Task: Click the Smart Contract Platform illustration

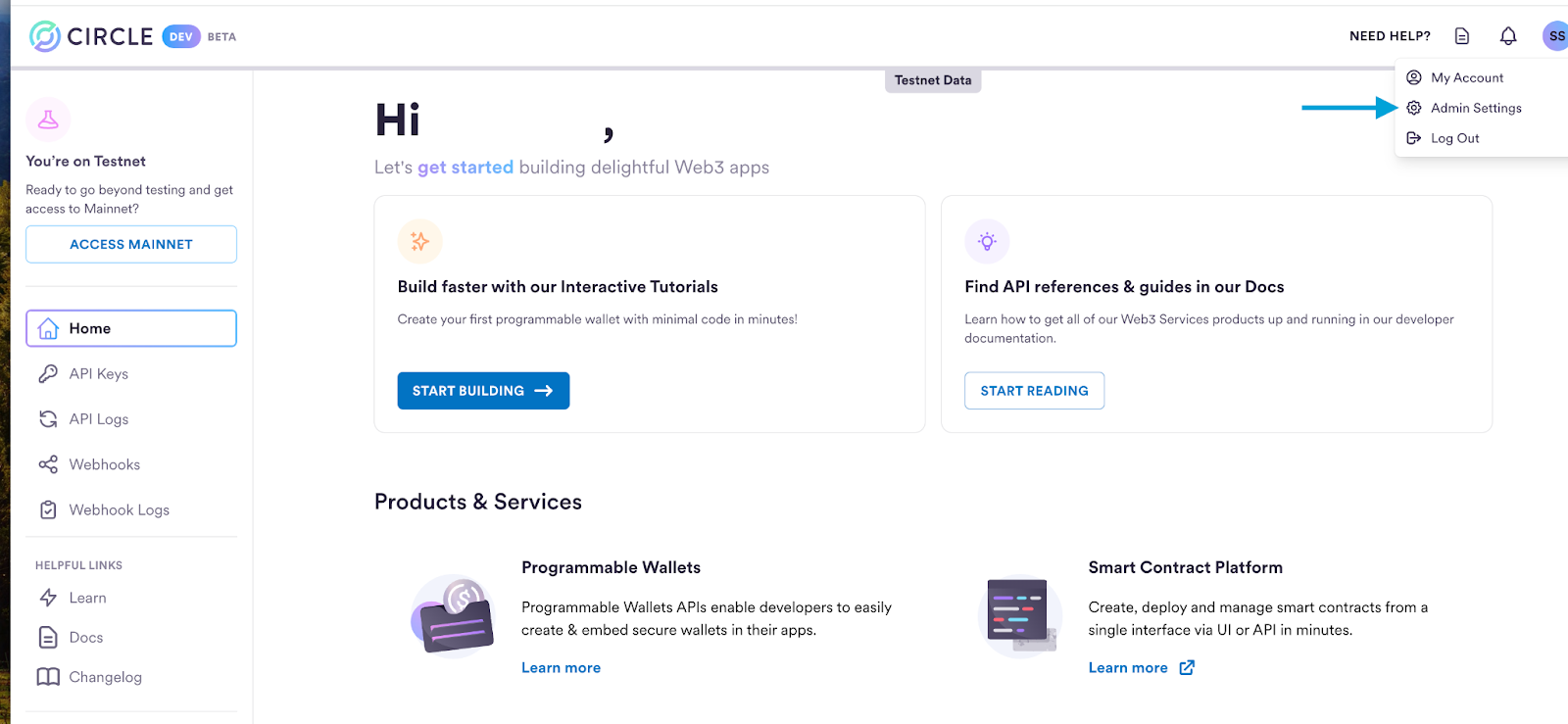Action: [1020, 615]
